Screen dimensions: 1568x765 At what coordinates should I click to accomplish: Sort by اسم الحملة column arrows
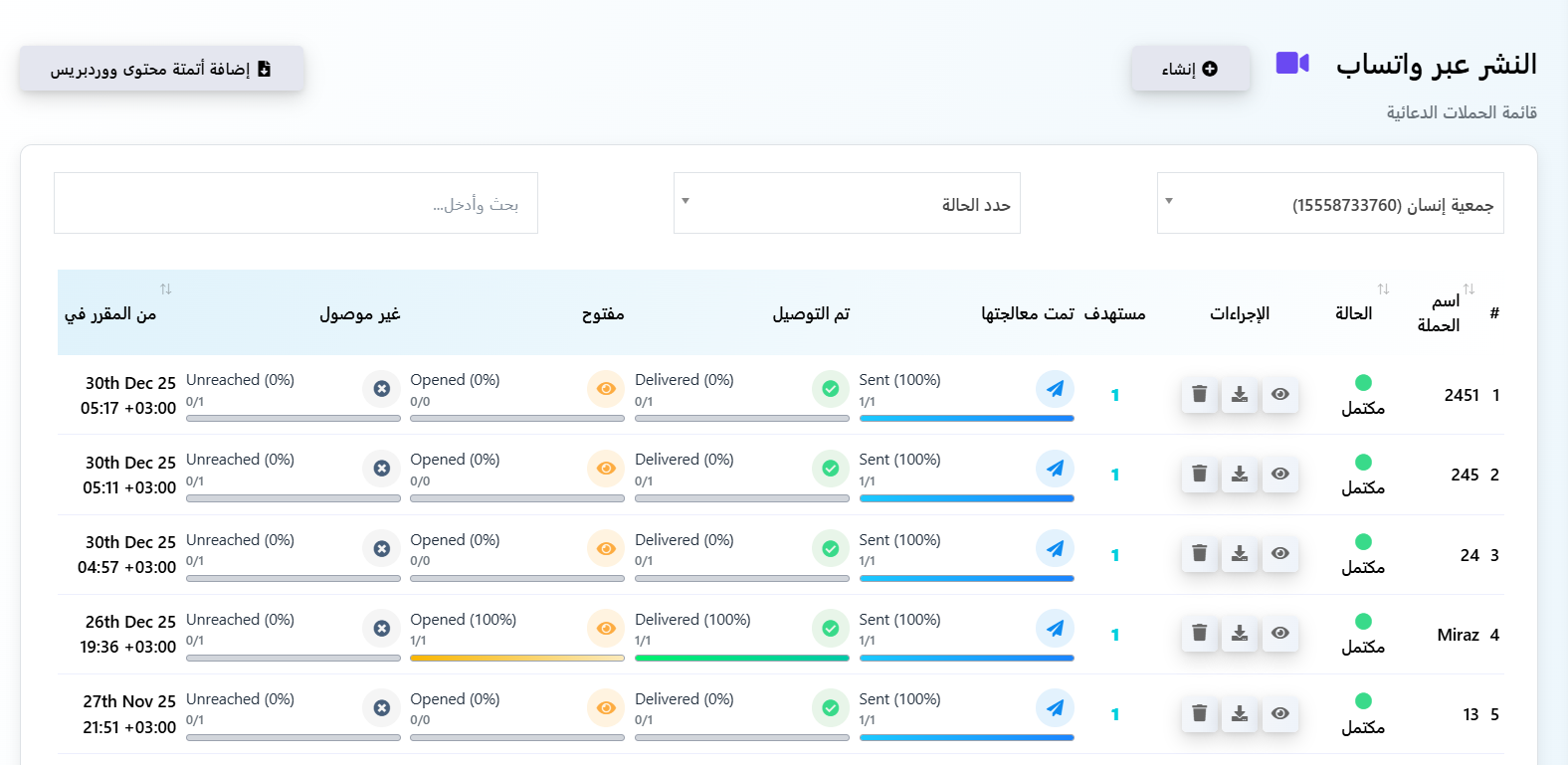pos(1469,289)
